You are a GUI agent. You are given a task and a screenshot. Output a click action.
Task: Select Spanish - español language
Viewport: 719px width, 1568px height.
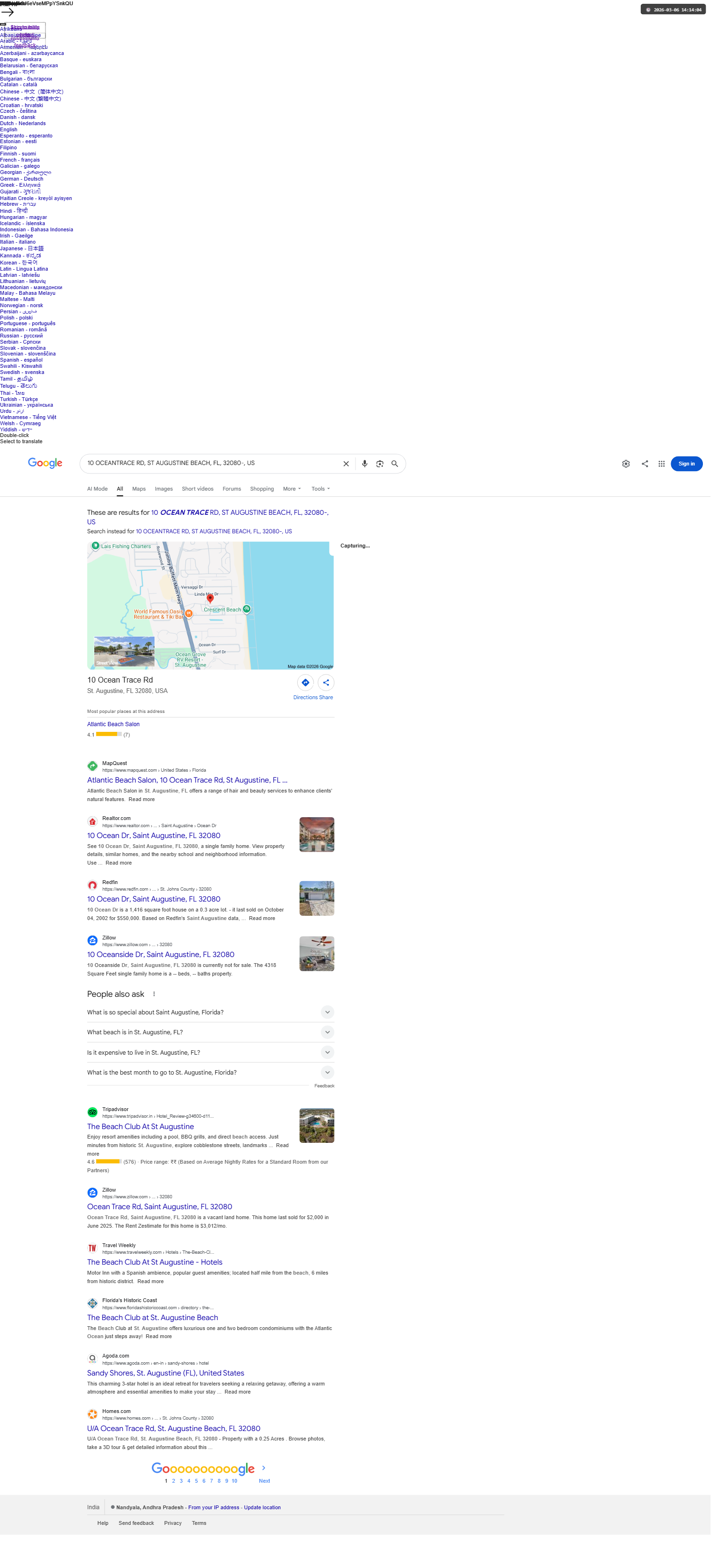(21, 360)
